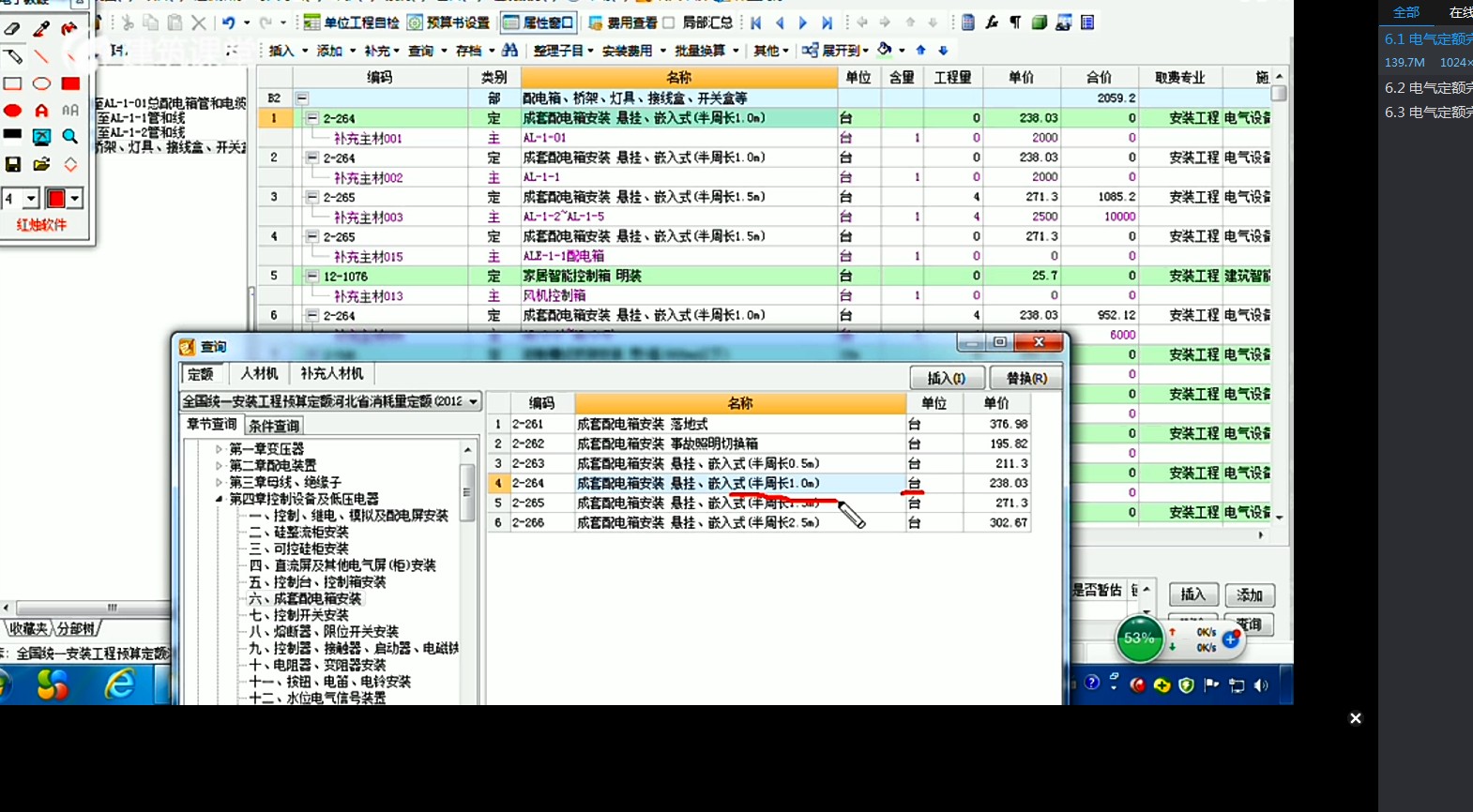1473x812 pixels.
Task: Click the 添加 button at bottom right
Action: point(1249,594)
